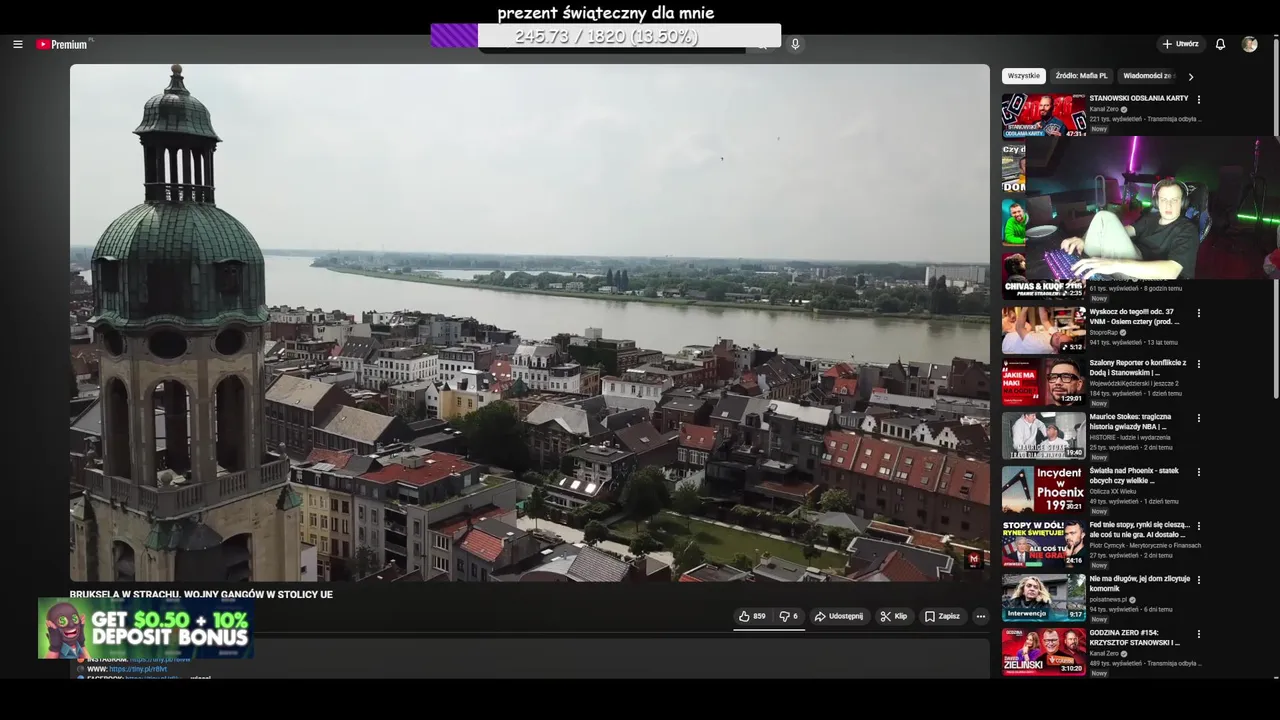This screenshot has height=720, width=1280.
Task: Open Kanał Zero channel under STANOWSKI ODSŁANIA KARTY
Action: pos(1104,109)
